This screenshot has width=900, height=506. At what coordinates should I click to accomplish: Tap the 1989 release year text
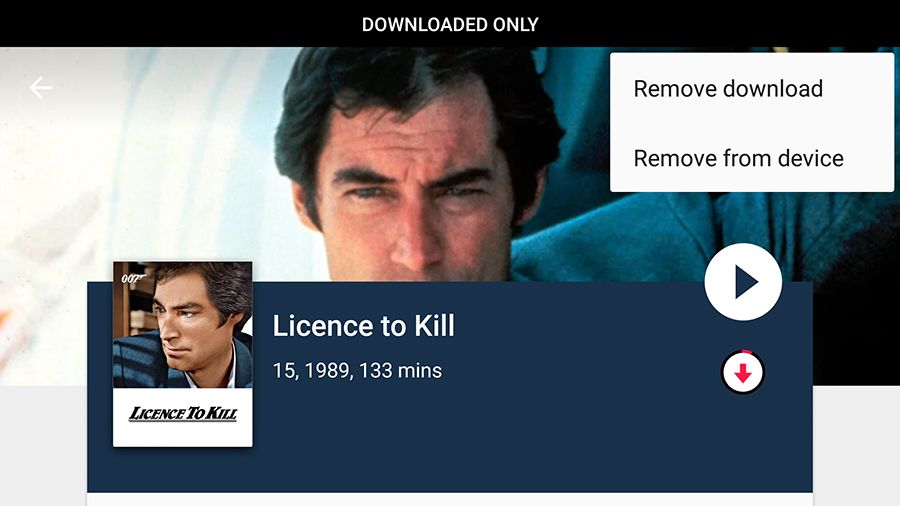tap(328, 371)
